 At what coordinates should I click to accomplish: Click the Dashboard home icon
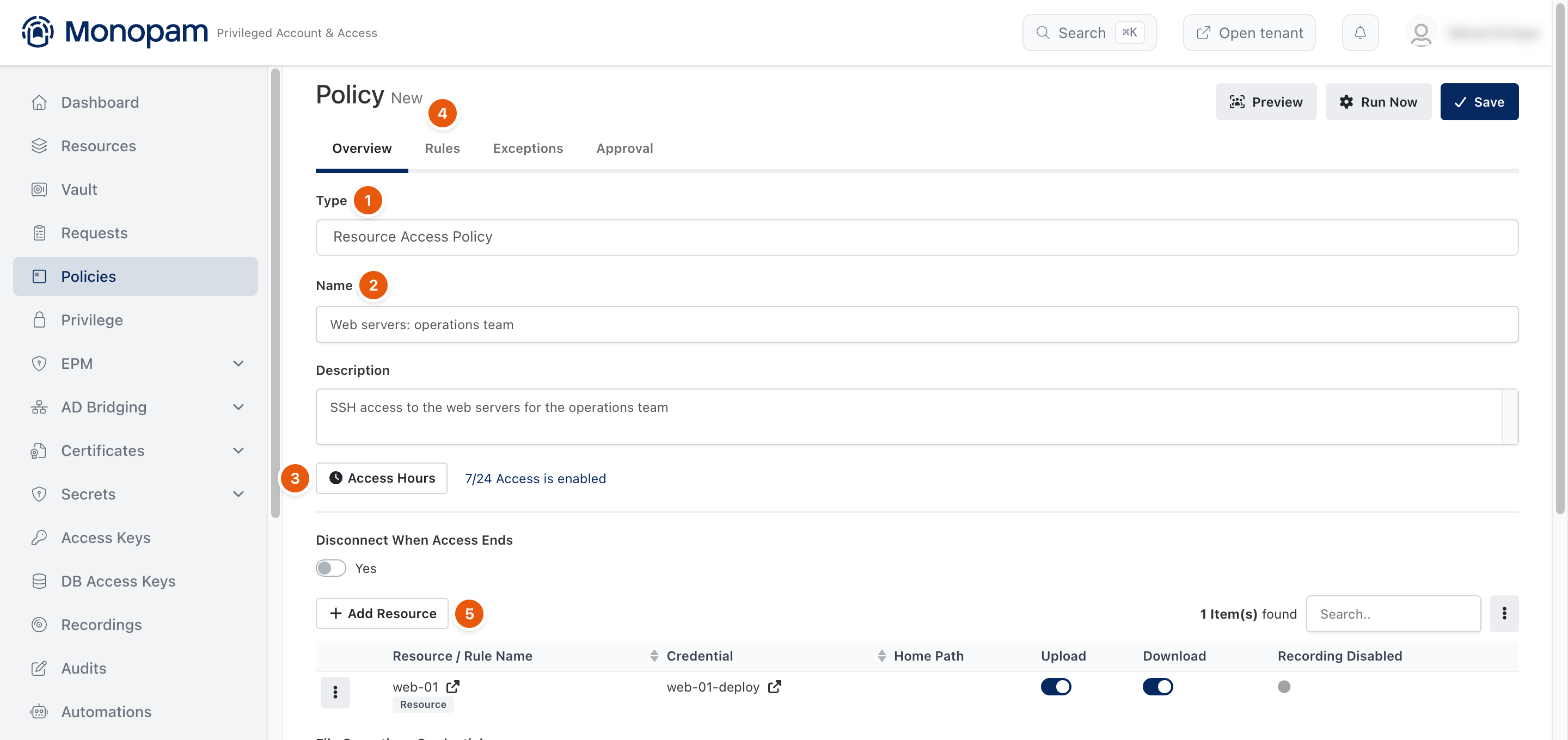click(39, 102)
